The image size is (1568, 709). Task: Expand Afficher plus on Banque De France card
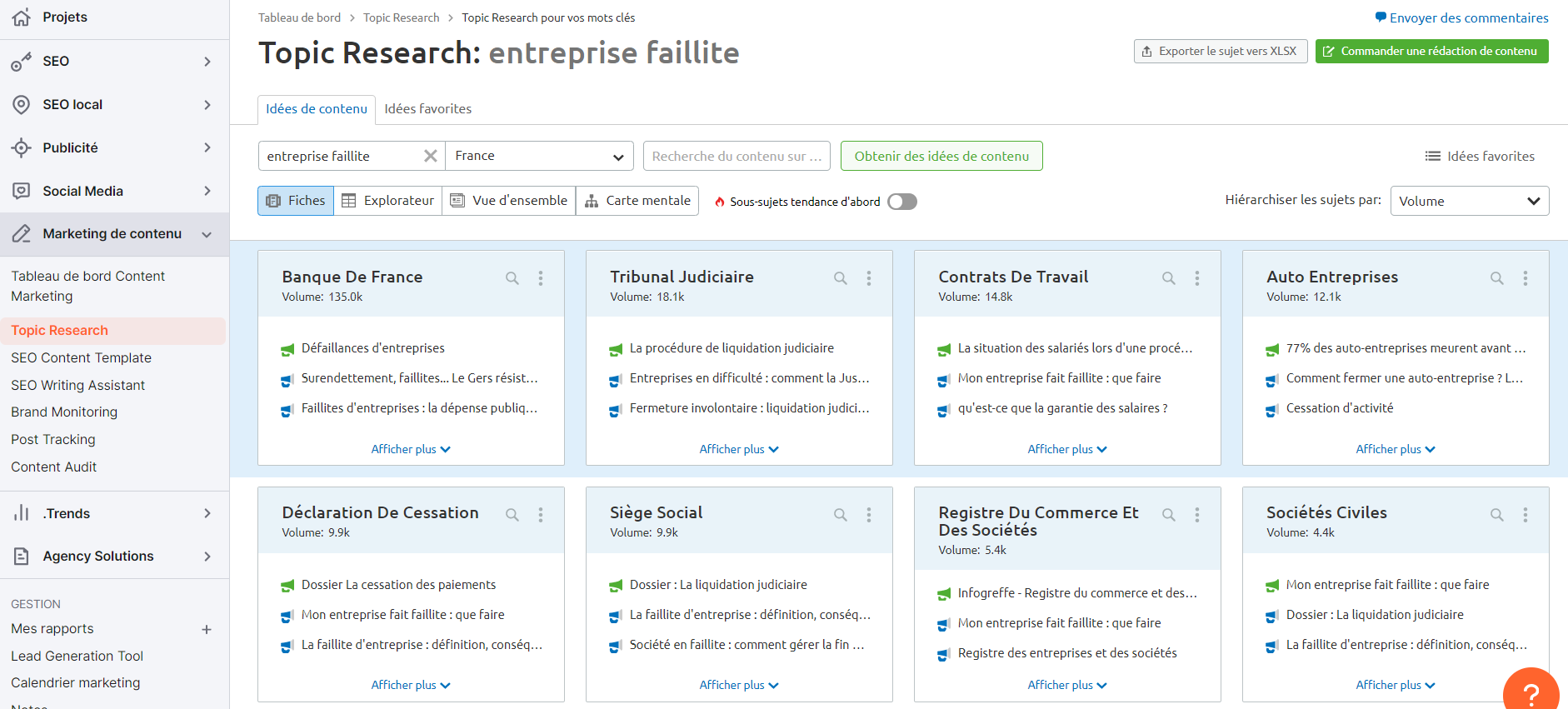point(411,449)
